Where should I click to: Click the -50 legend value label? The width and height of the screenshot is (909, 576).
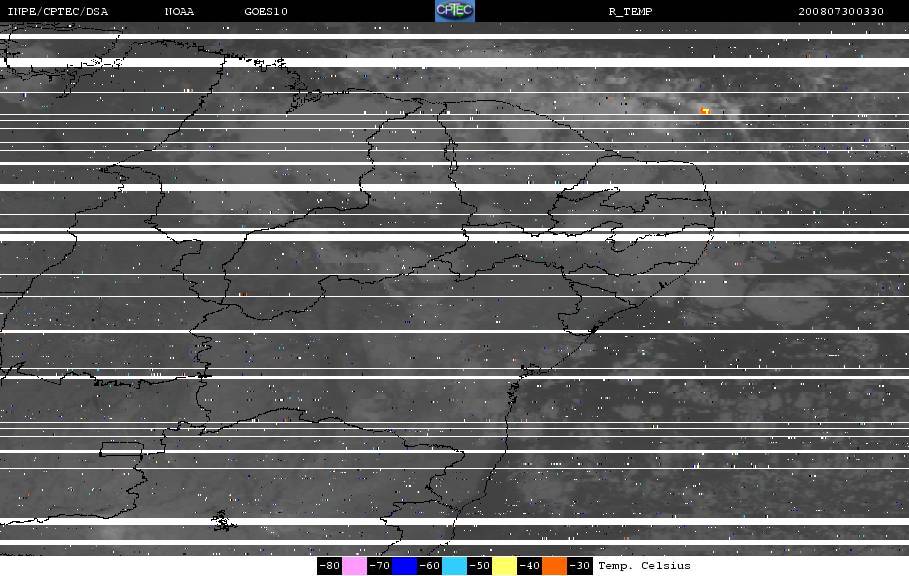(479, 566)
